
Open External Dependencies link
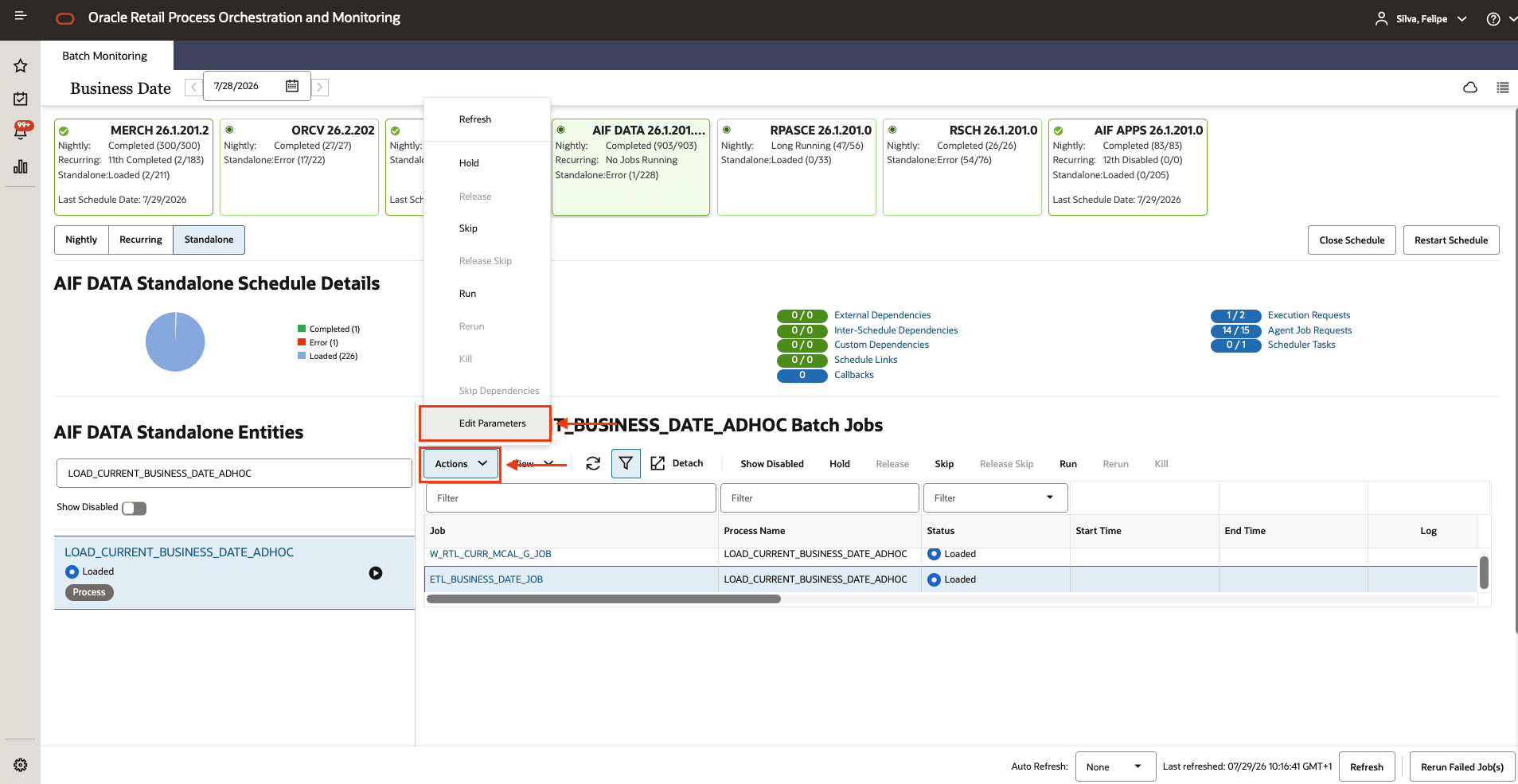click(x=882, y=315)
